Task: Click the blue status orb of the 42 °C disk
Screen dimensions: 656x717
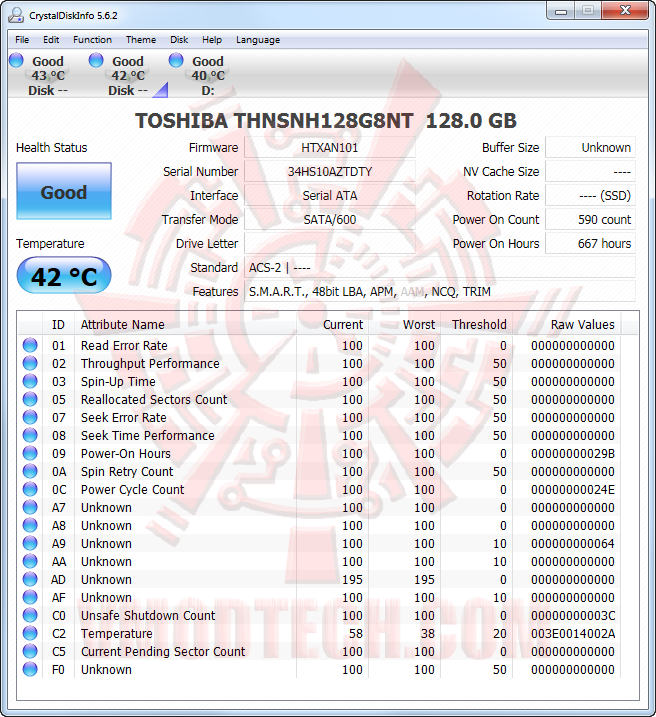Action: point(96,60)
